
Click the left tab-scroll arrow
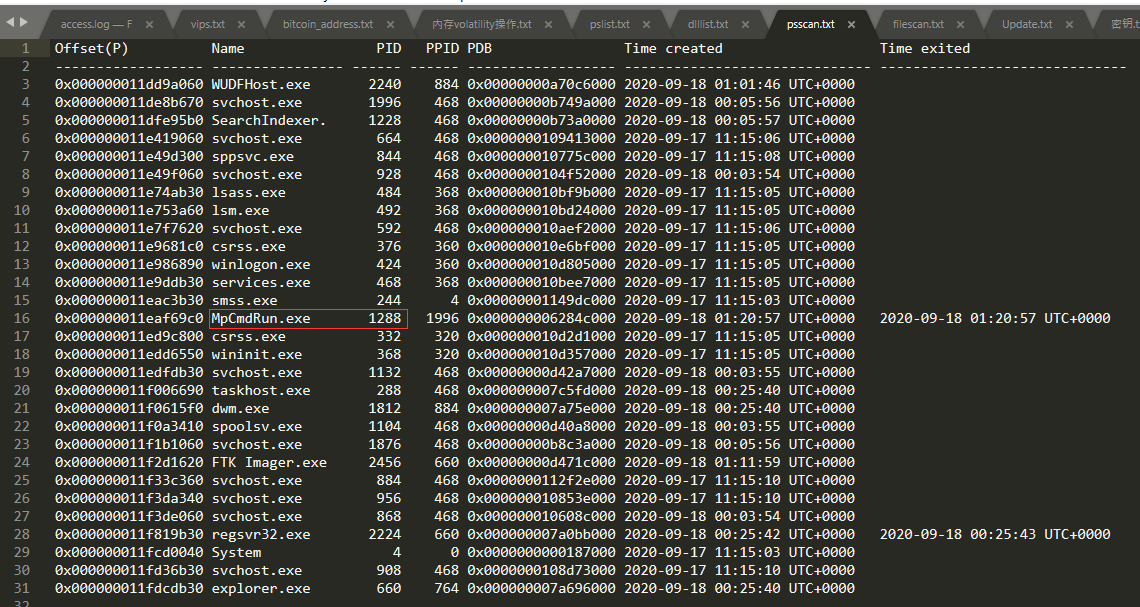(x=8, y=22)
